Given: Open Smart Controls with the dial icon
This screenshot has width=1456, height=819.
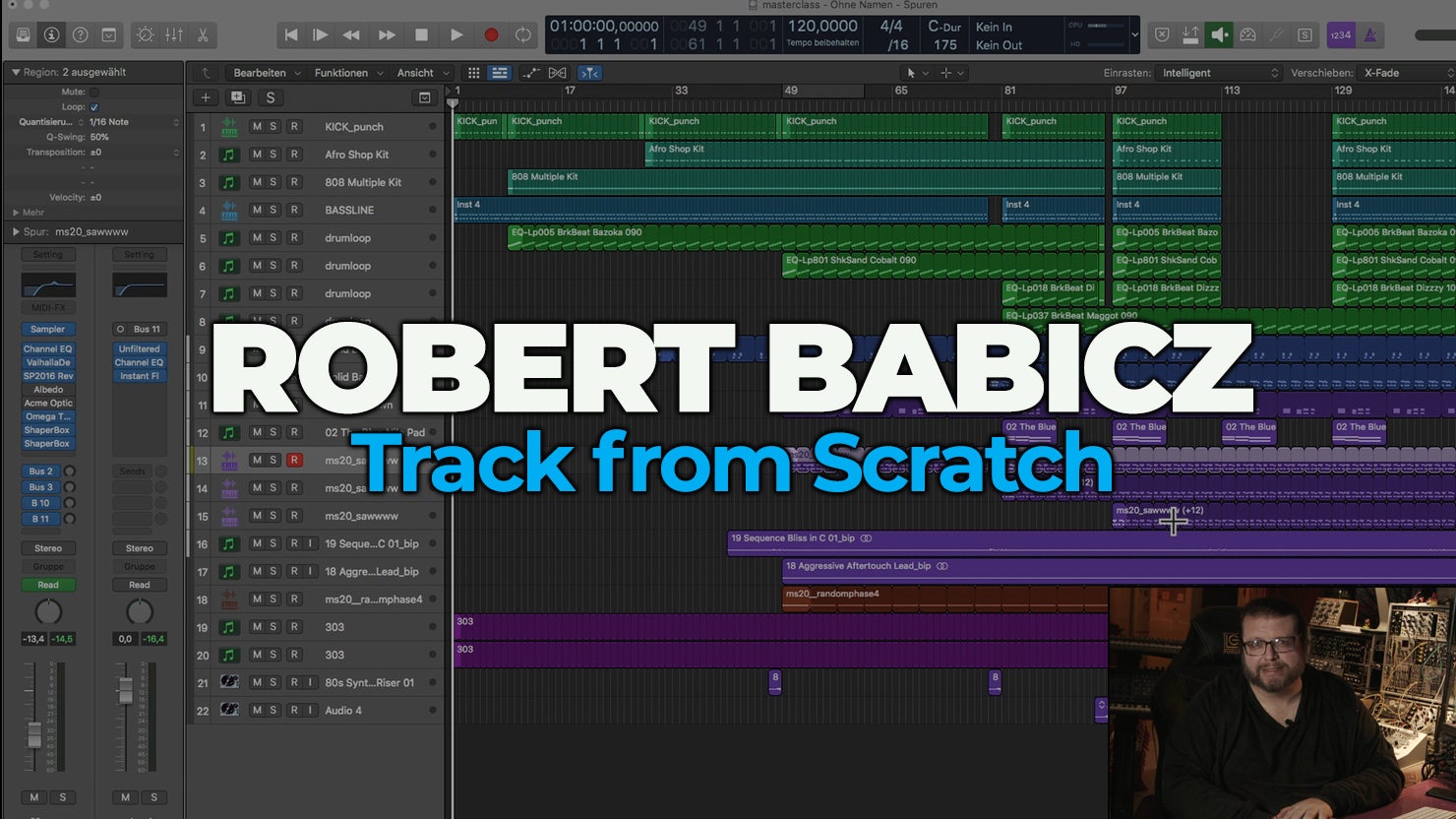Looking at the screenshot, I should 145,35.
